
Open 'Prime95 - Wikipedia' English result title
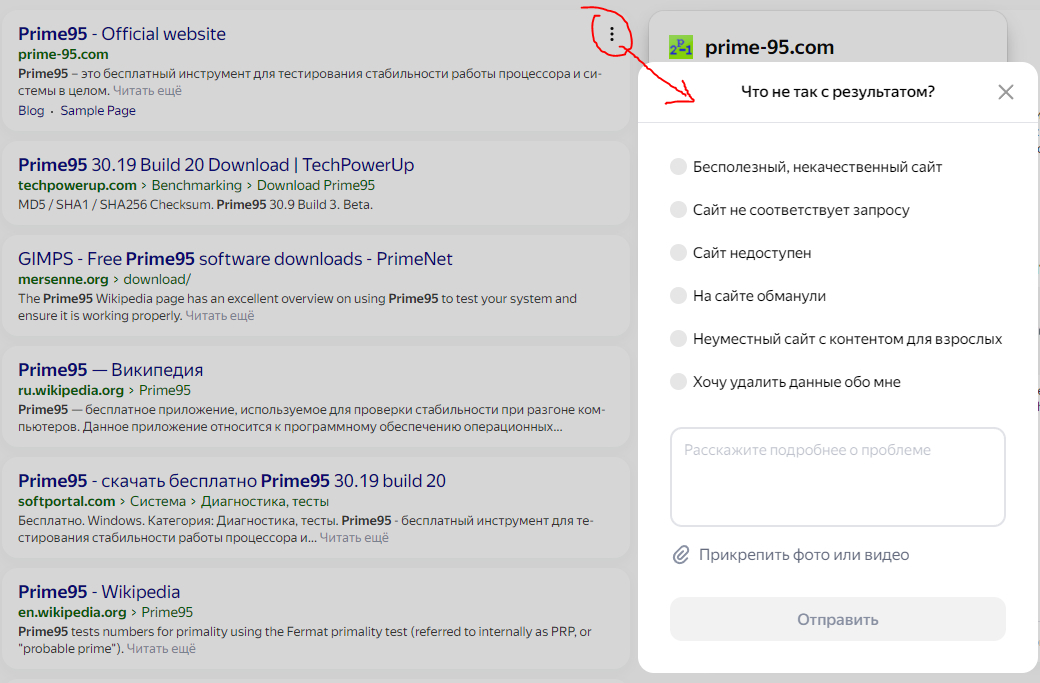(x=99, y=591)
